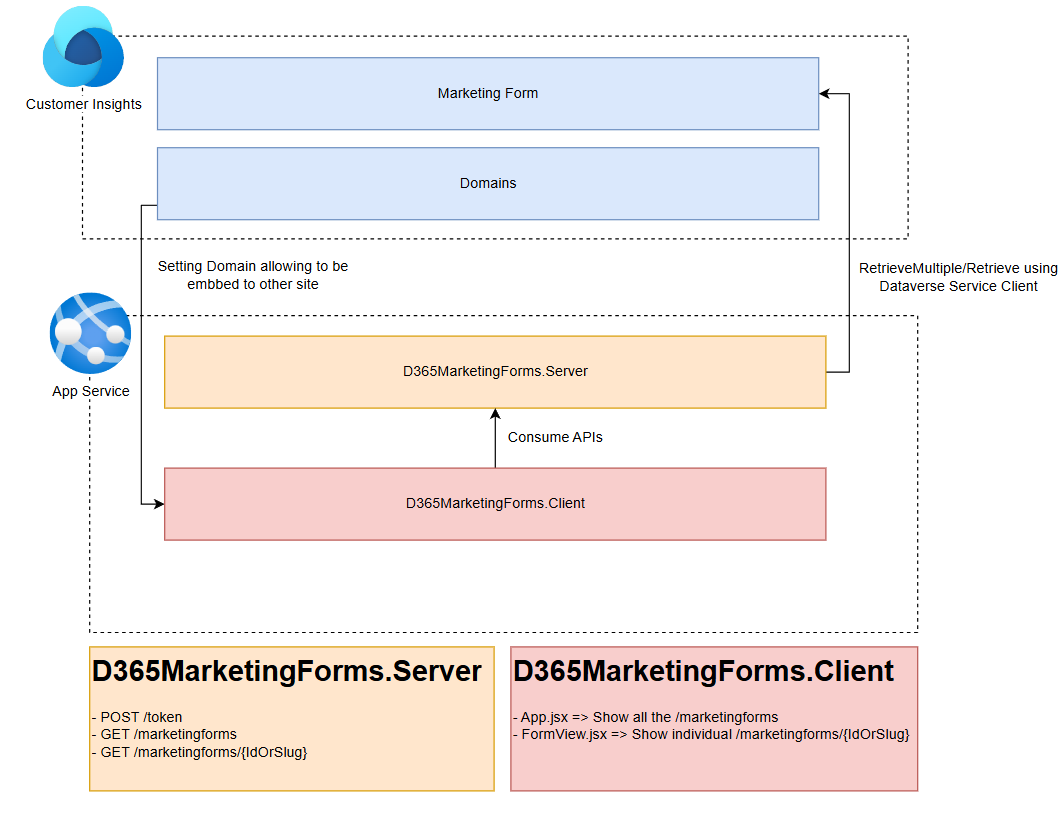The width and height of the screenshot is (1064, 826).
Task: Click '- GET /marketingforms/{IdOrSlug}' line
Action: click(200, 752)
